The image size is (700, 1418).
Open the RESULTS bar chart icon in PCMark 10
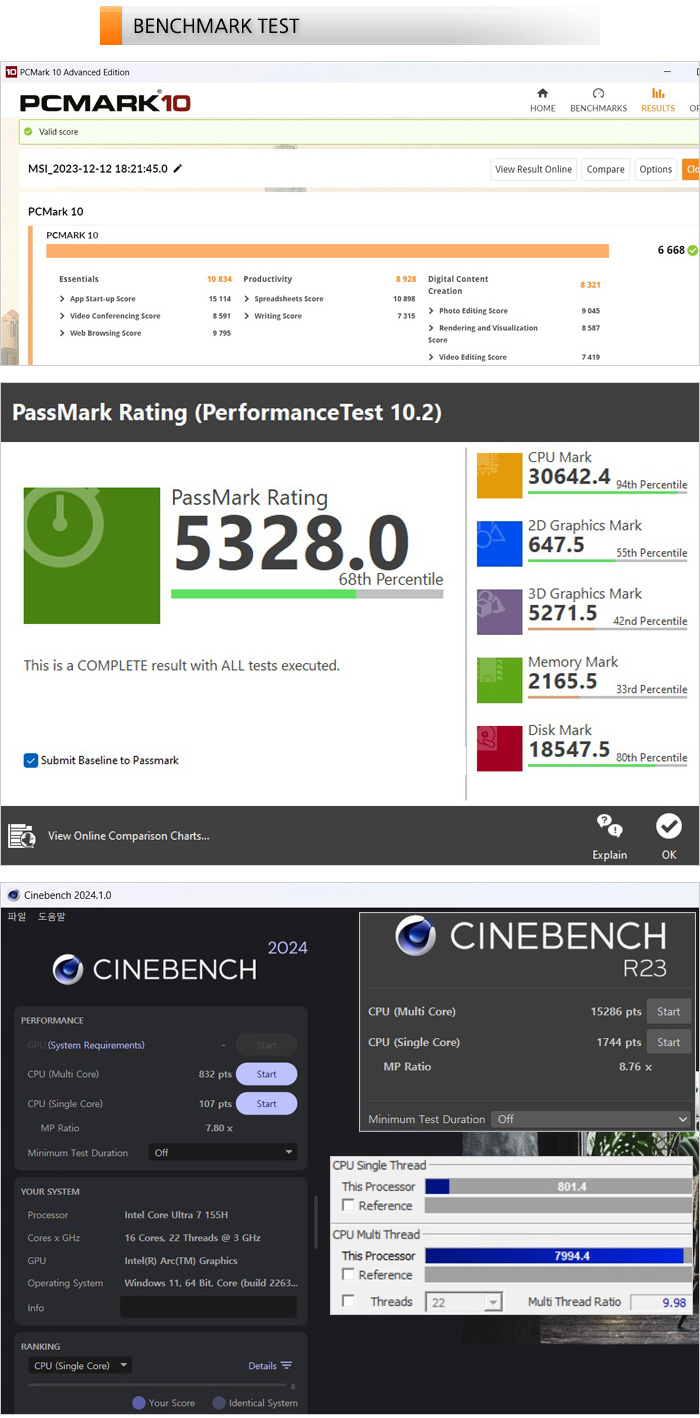[658, 93]
